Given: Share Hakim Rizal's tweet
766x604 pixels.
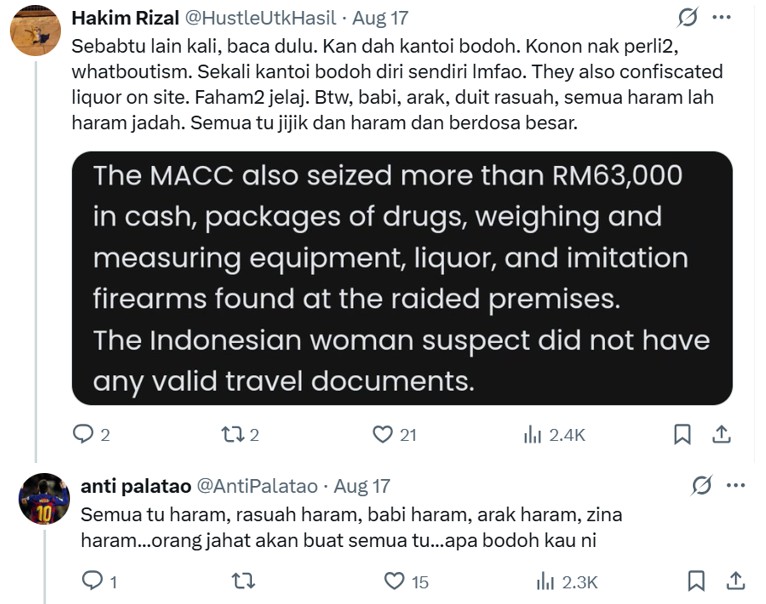Looking at the screenshot, I should point(721,434).
